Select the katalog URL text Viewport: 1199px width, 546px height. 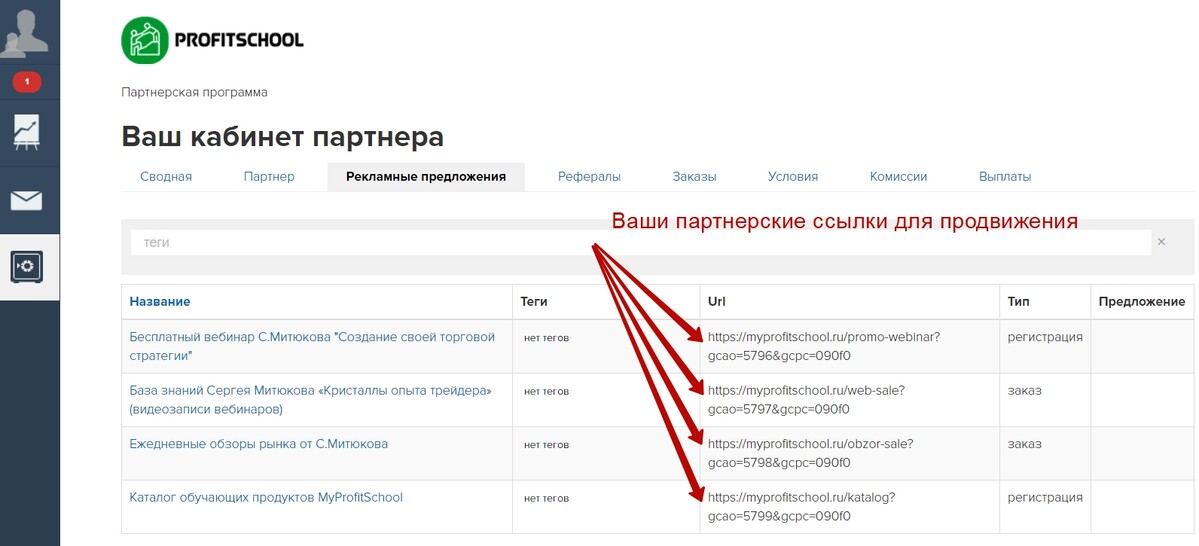coord(801,507)
